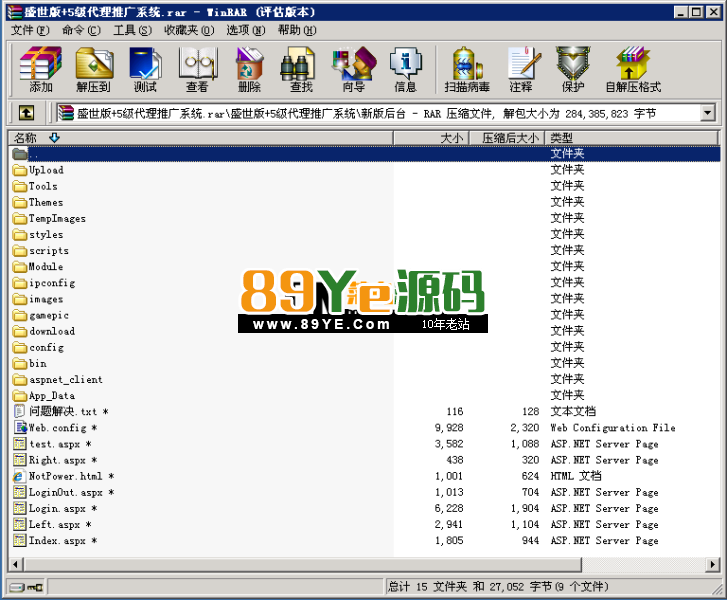Expand the address path dropdown arrow
The width and height of the screenshot is (727, 600).
[x=708, y=113]
